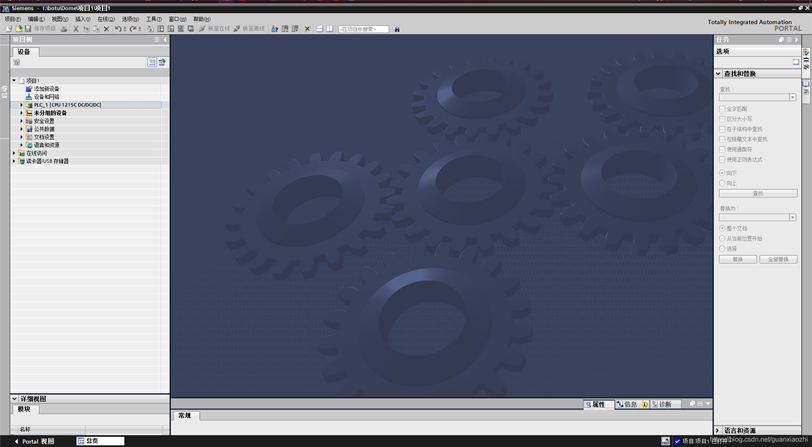Screen dimensions: 812x447
Task: Click the Cut scissors icon
Action: click(x=76, y=29)
